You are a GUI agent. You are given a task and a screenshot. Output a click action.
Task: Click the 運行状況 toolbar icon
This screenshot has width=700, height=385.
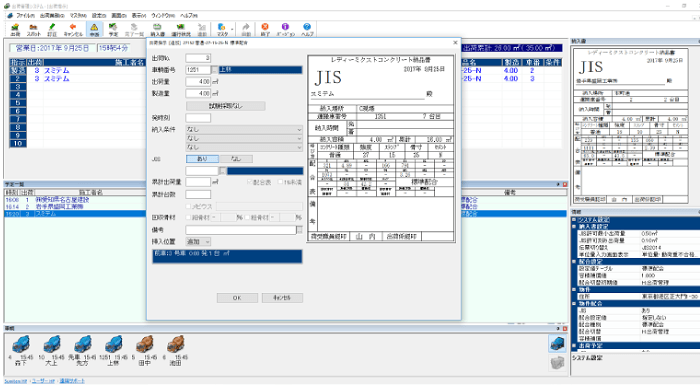(x=181, y=29)
